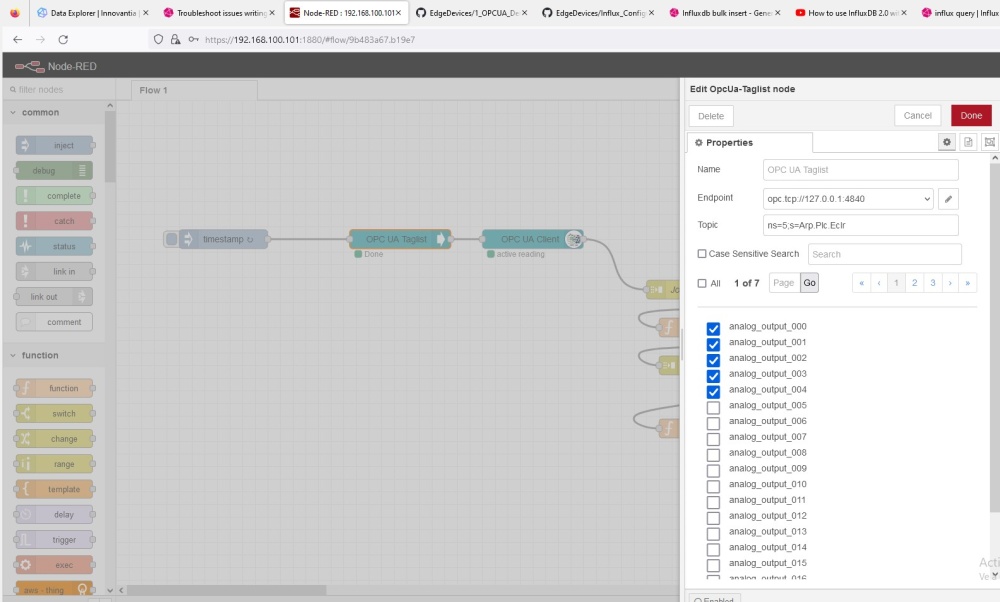Enable Case Sensitive Search checkbox
Viewport: 1000px width, 602px height.
[702, 254]
